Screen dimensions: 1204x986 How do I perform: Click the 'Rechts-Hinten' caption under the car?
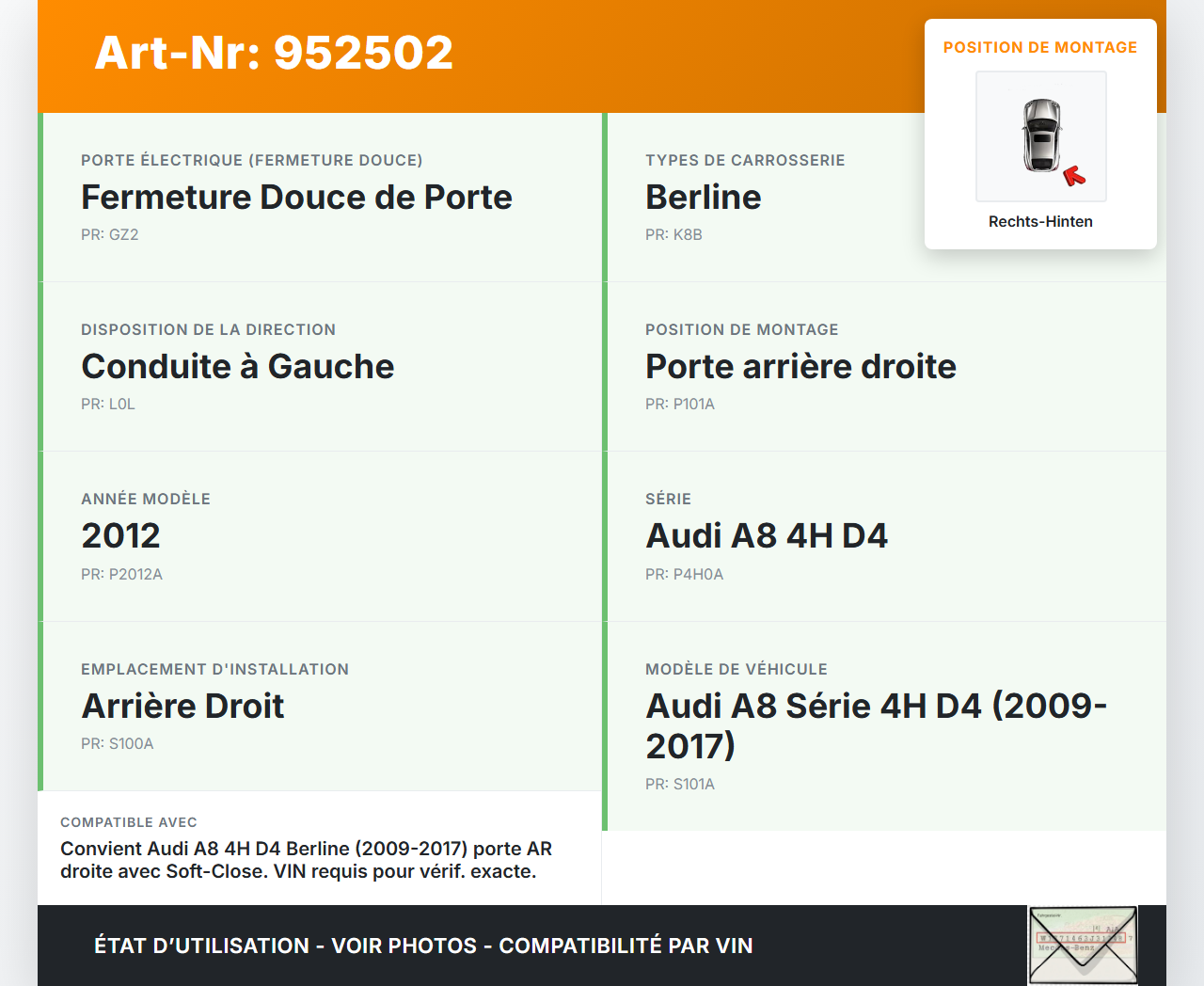tap(1040, 221)
